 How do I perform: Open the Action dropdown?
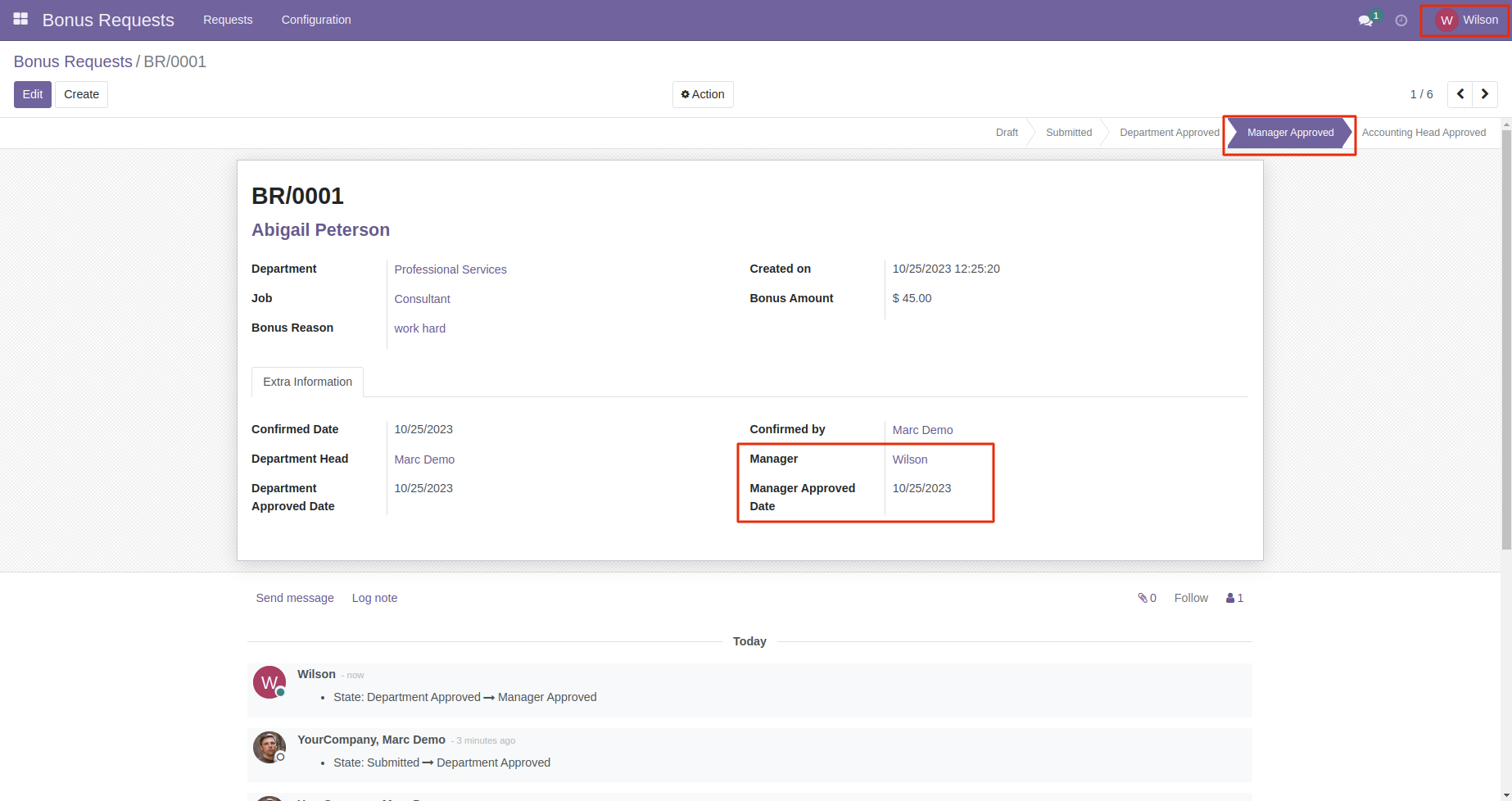[703, 94]
